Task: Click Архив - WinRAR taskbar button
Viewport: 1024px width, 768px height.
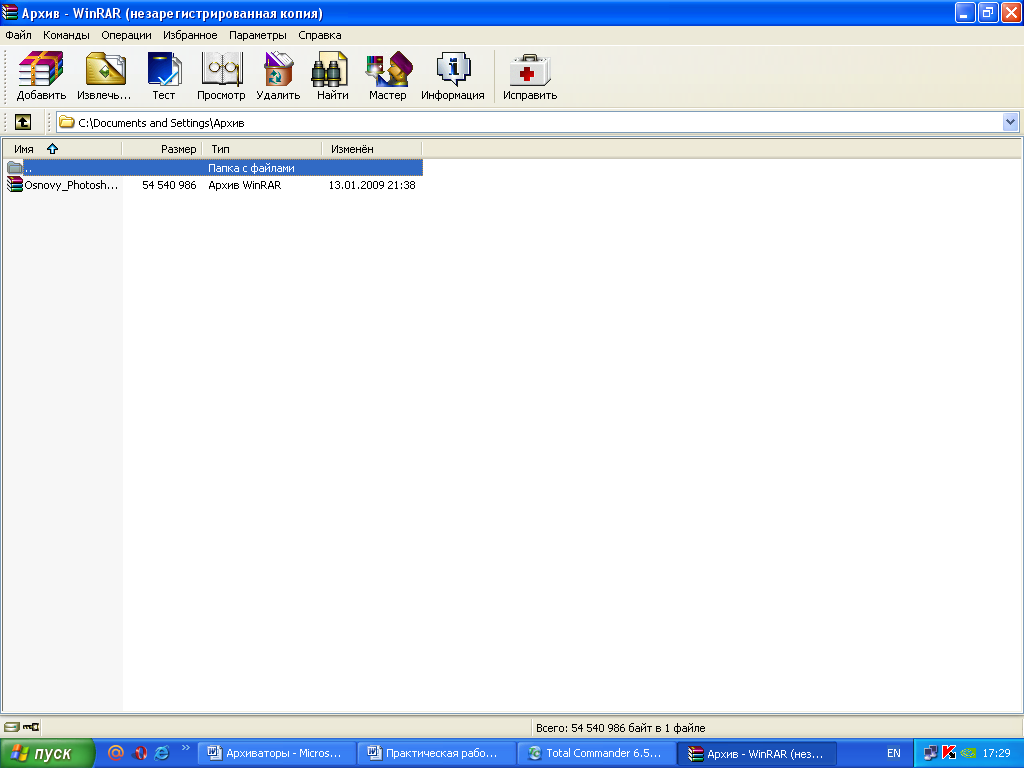Action: click(756, 753)
